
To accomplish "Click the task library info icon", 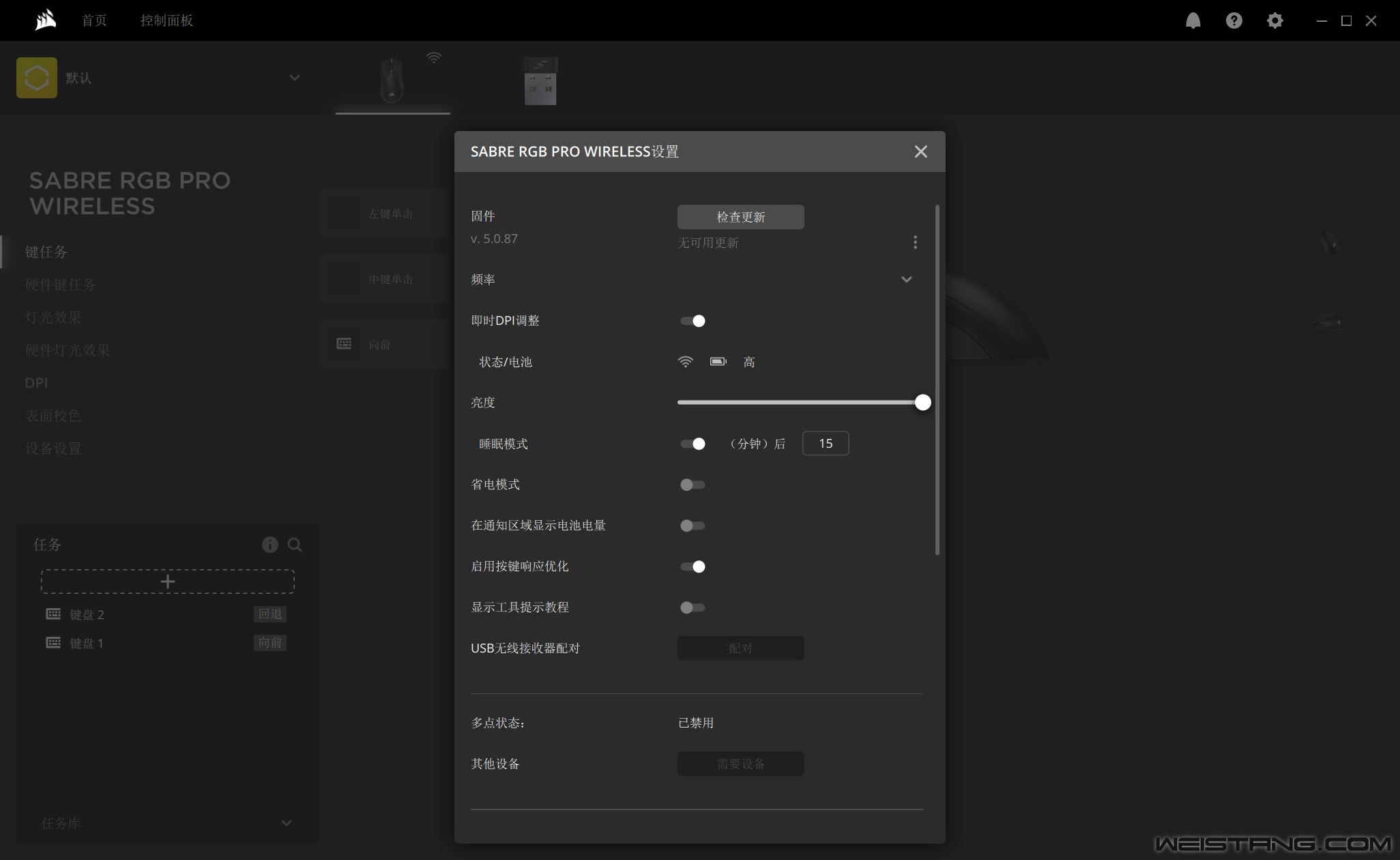I will point(269,545).
